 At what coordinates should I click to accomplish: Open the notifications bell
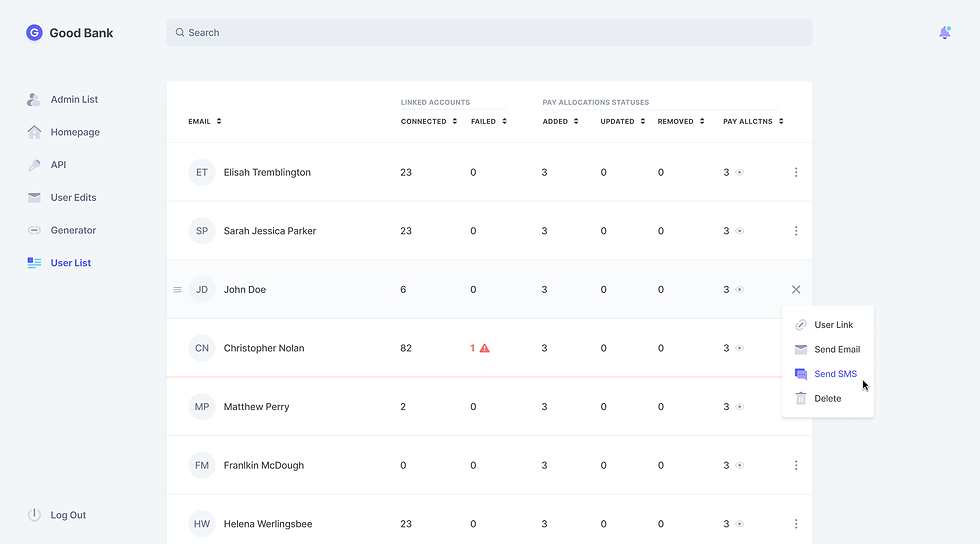pyautogui.click(x=944, y=33)
